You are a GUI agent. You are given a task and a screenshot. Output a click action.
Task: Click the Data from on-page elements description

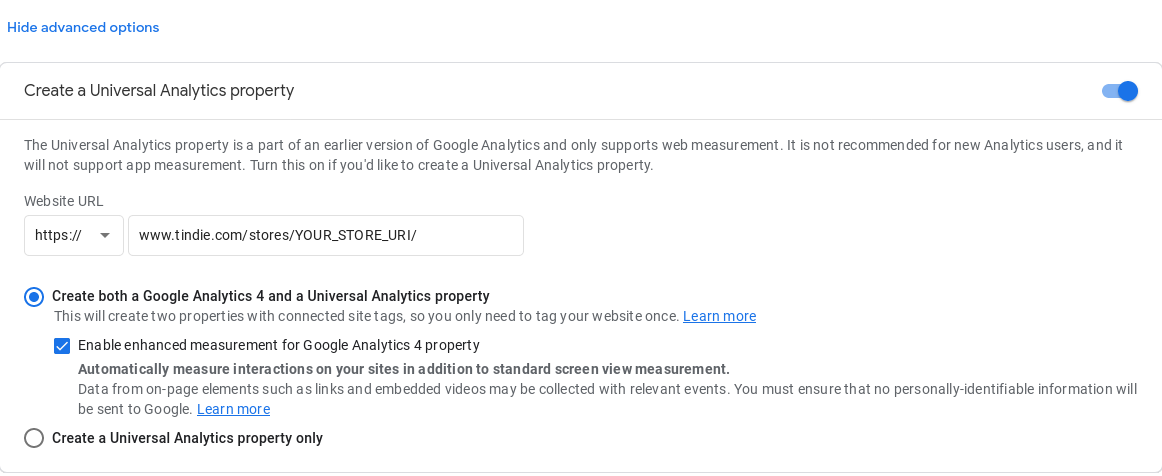[606, 388]
